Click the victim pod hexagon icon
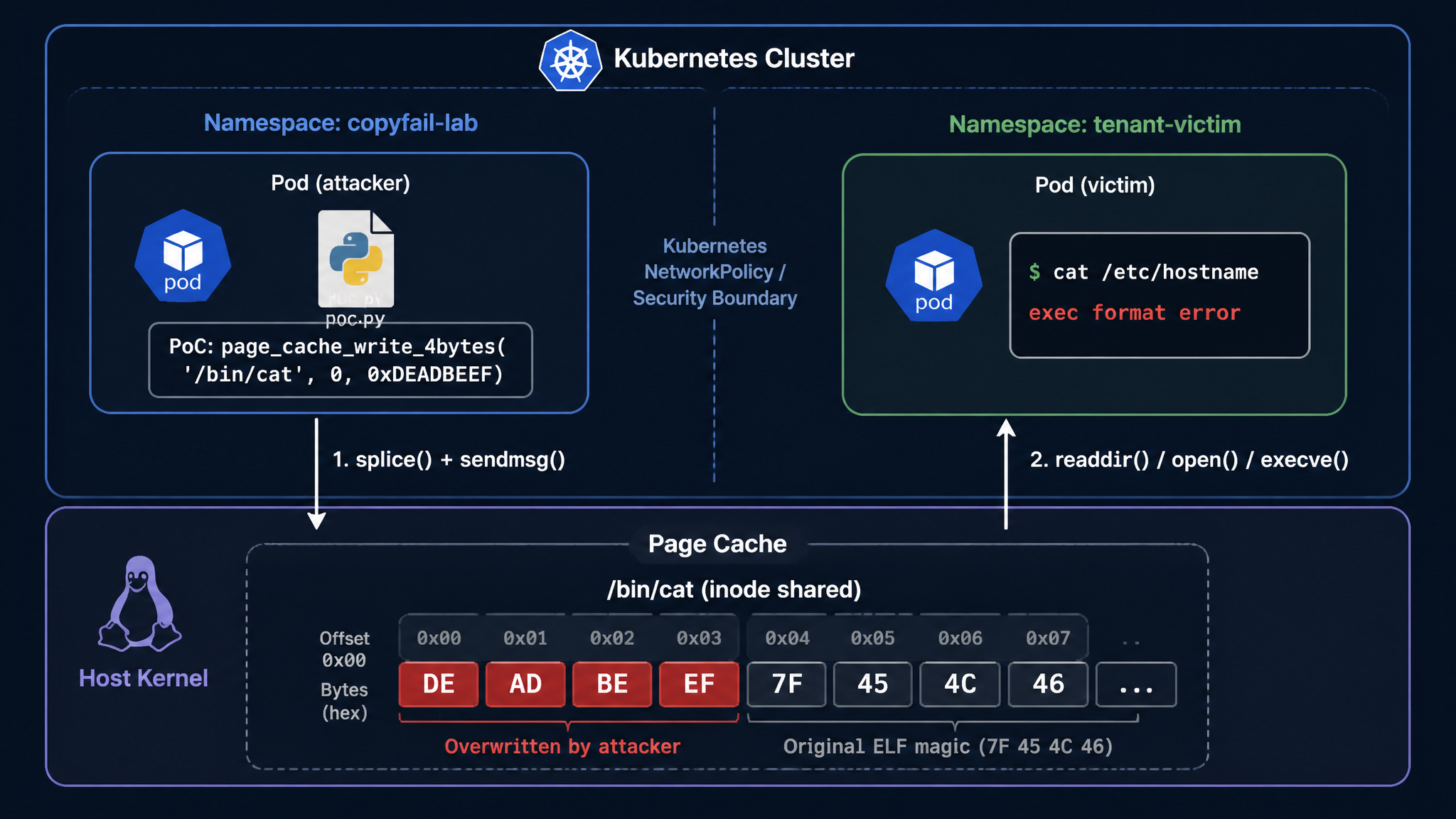1456x819 pixels. (x=933, y=276)
